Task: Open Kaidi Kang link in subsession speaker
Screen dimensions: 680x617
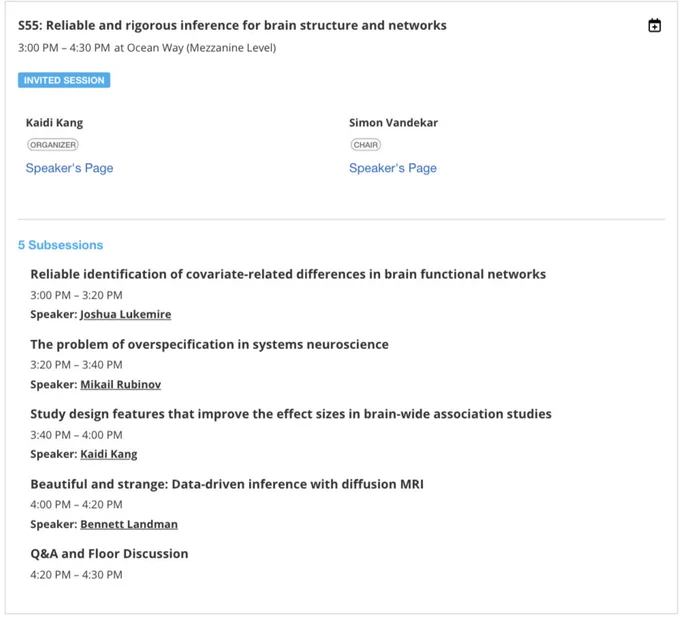Action: coord(109,454)
